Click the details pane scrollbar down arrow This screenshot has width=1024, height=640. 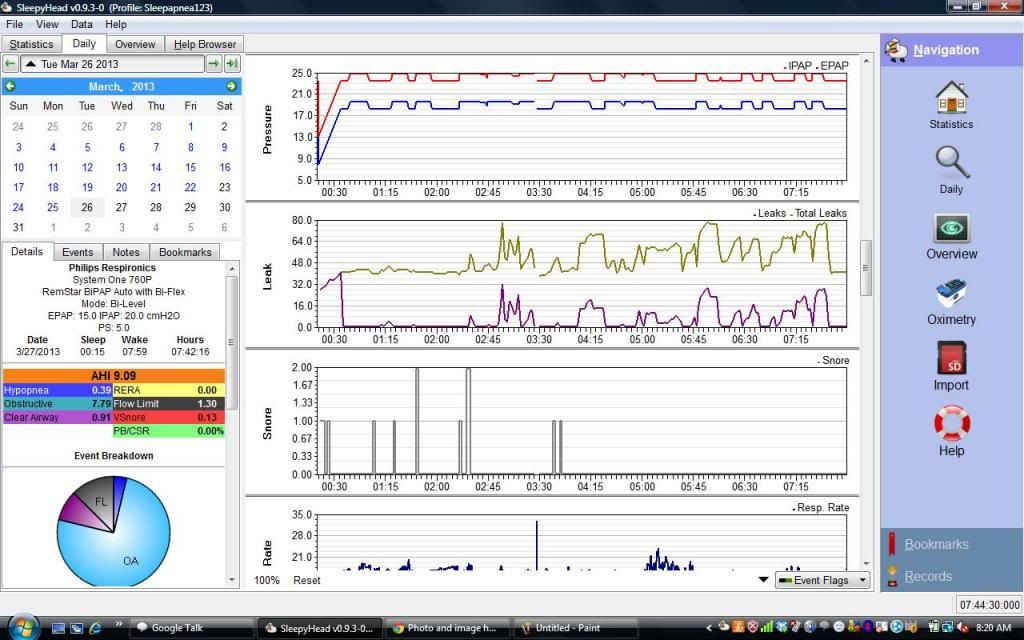pyautogui.click(x=232, y=579)
